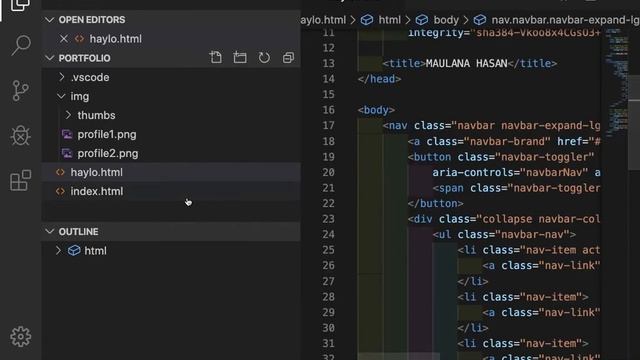Image resolution: width=640 pixels, height=360 pixels.
Task: Create a new file in PORTFOLIO
Action: 216,58
